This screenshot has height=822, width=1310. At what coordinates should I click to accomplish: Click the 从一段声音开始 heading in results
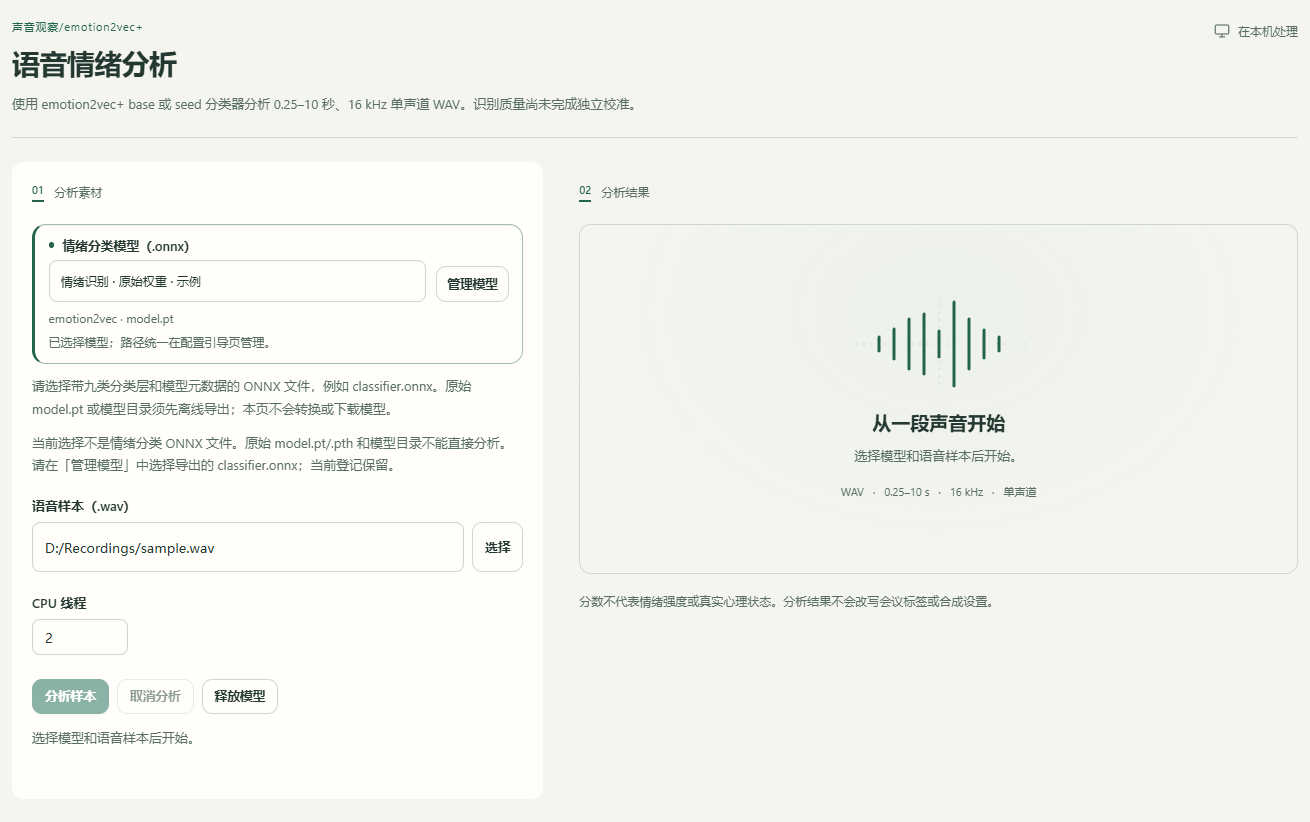tap(938, 423)
